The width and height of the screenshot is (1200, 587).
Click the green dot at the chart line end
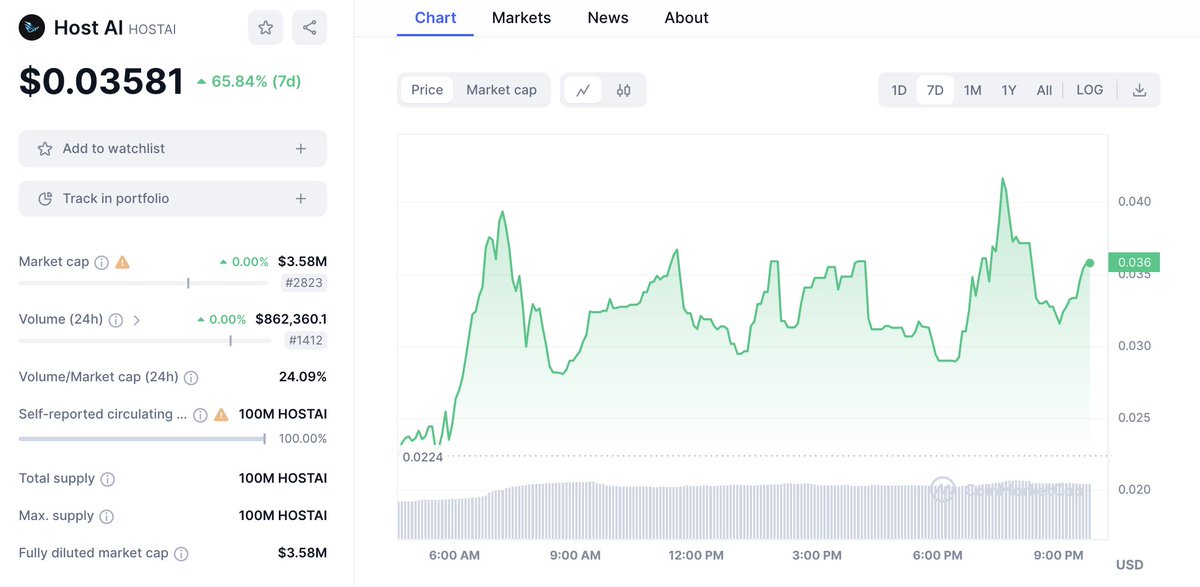point(1089,263)
